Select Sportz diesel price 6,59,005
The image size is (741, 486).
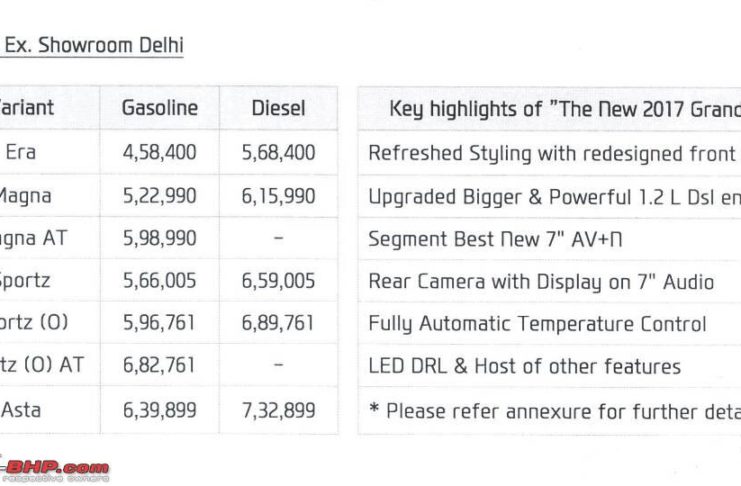click(278, 282)
